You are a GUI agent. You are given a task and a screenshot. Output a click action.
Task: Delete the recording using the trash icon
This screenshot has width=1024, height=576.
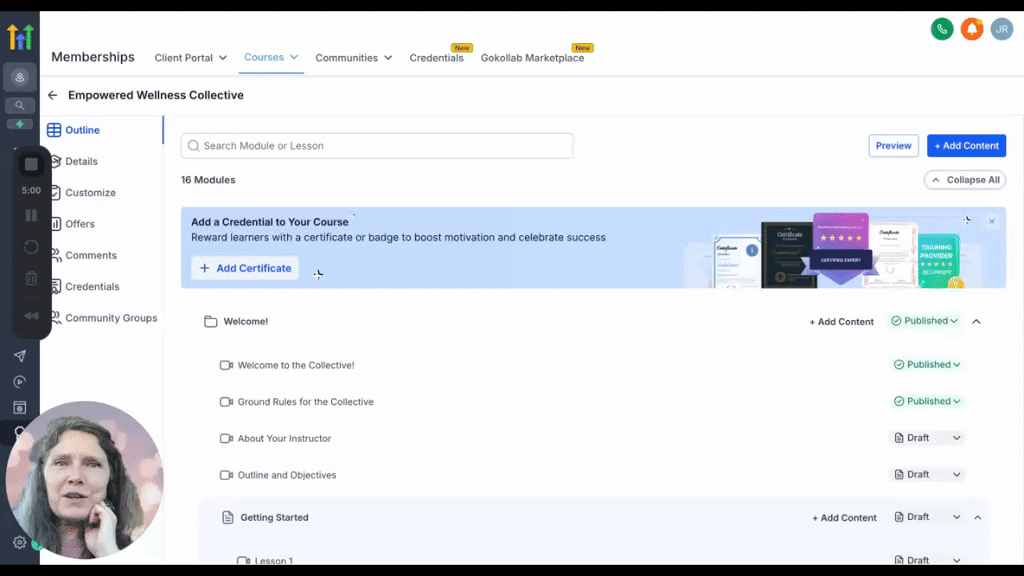point(31,278)
